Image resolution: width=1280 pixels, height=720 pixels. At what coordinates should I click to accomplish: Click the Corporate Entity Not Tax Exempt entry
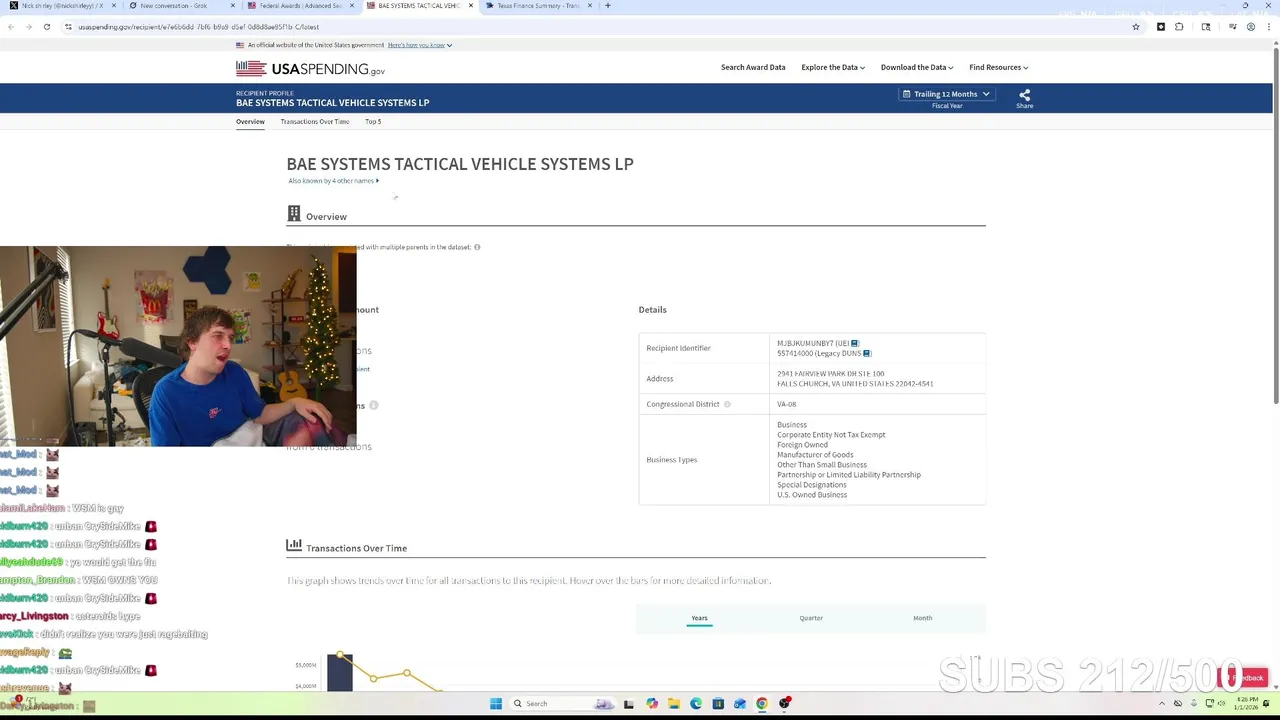831,435
